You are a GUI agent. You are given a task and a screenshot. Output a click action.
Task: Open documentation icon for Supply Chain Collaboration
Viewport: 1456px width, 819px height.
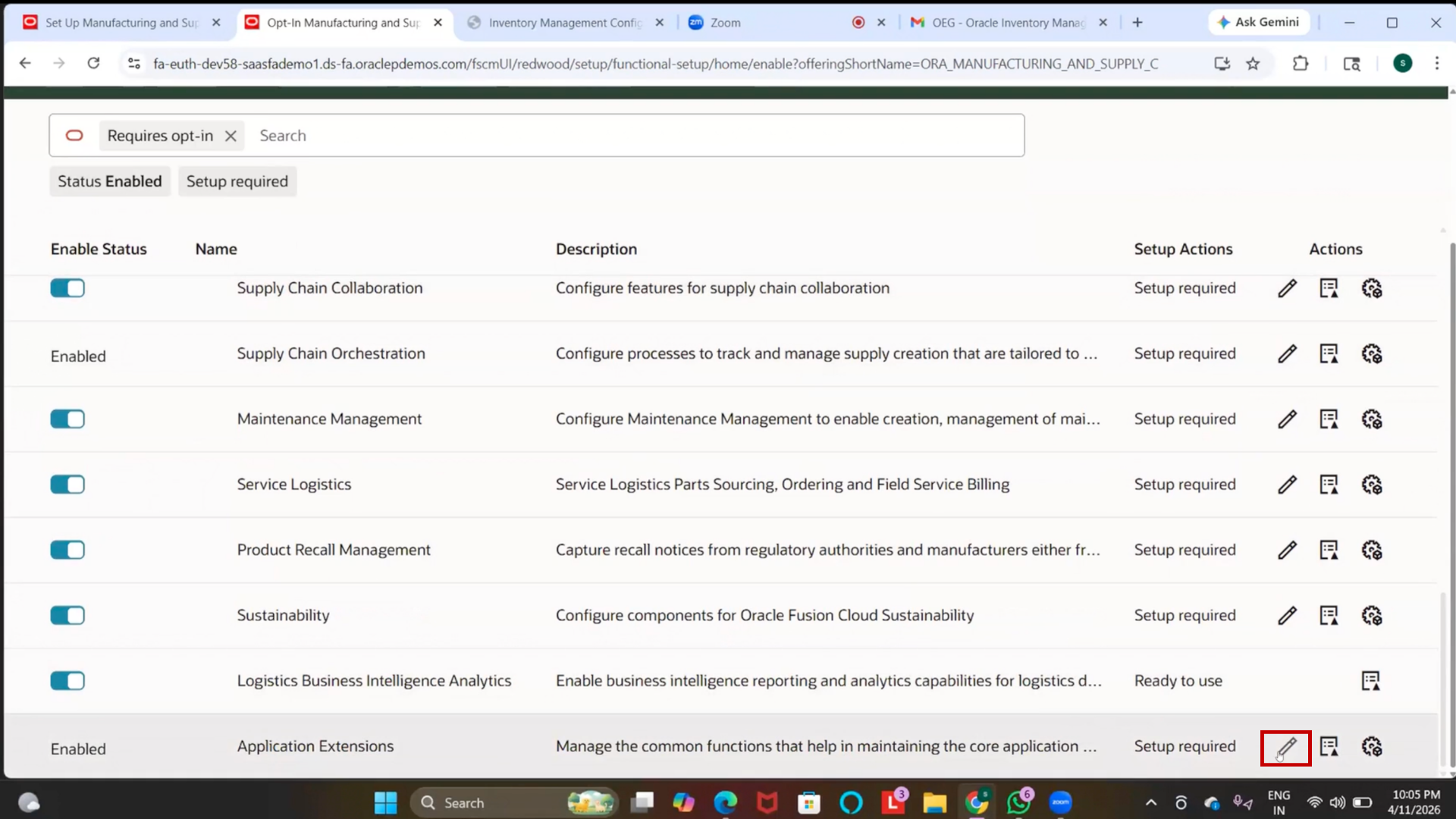pos(1329,288)
